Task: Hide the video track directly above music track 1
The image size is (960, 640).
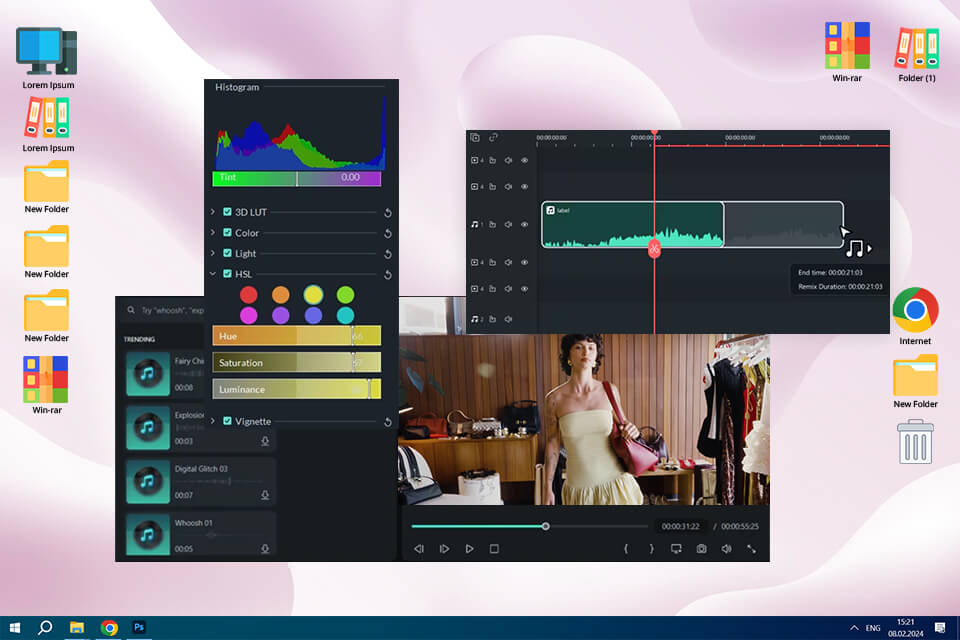Action: click(x=525, y=187)
